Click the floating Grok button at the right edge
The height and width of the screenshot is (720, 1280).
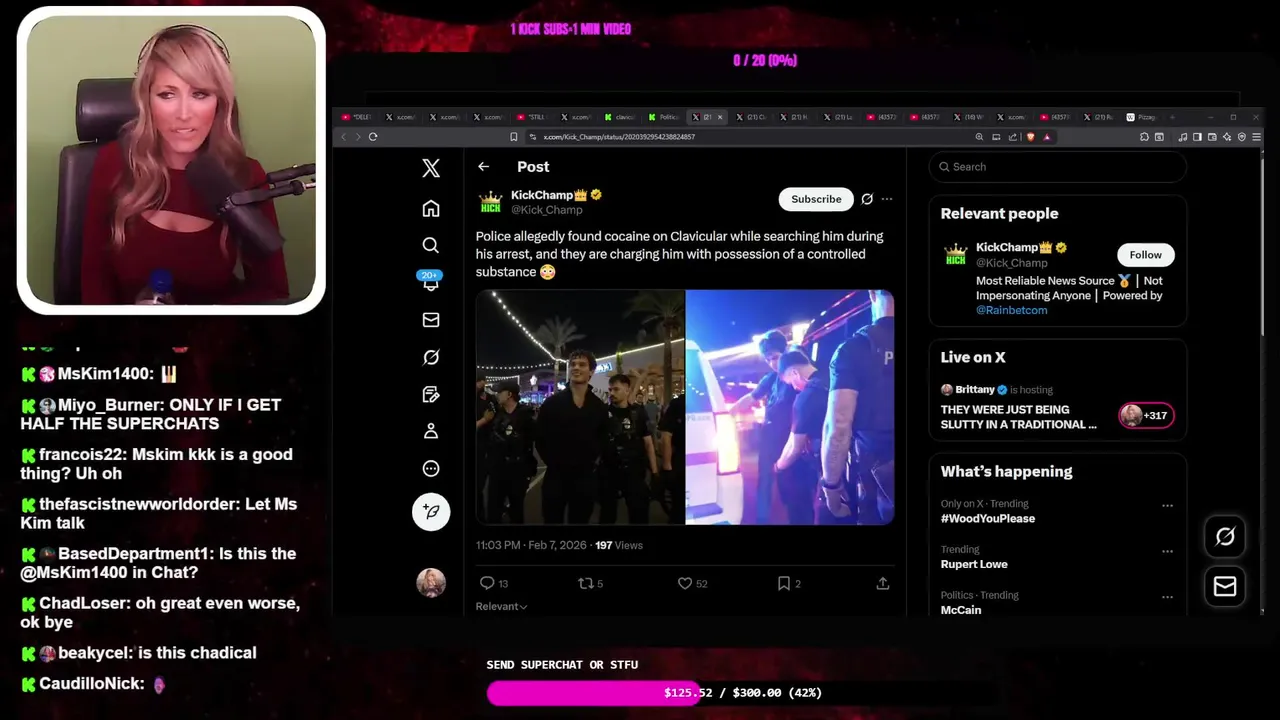pos(1224,537)
